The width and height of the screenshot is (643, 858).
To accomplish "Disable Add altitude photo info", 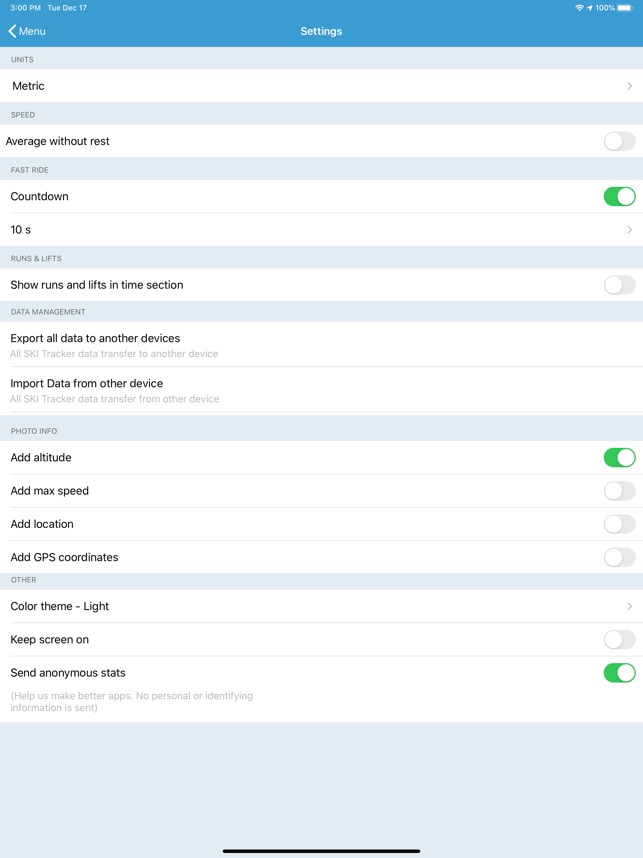I will coord(619,458).
